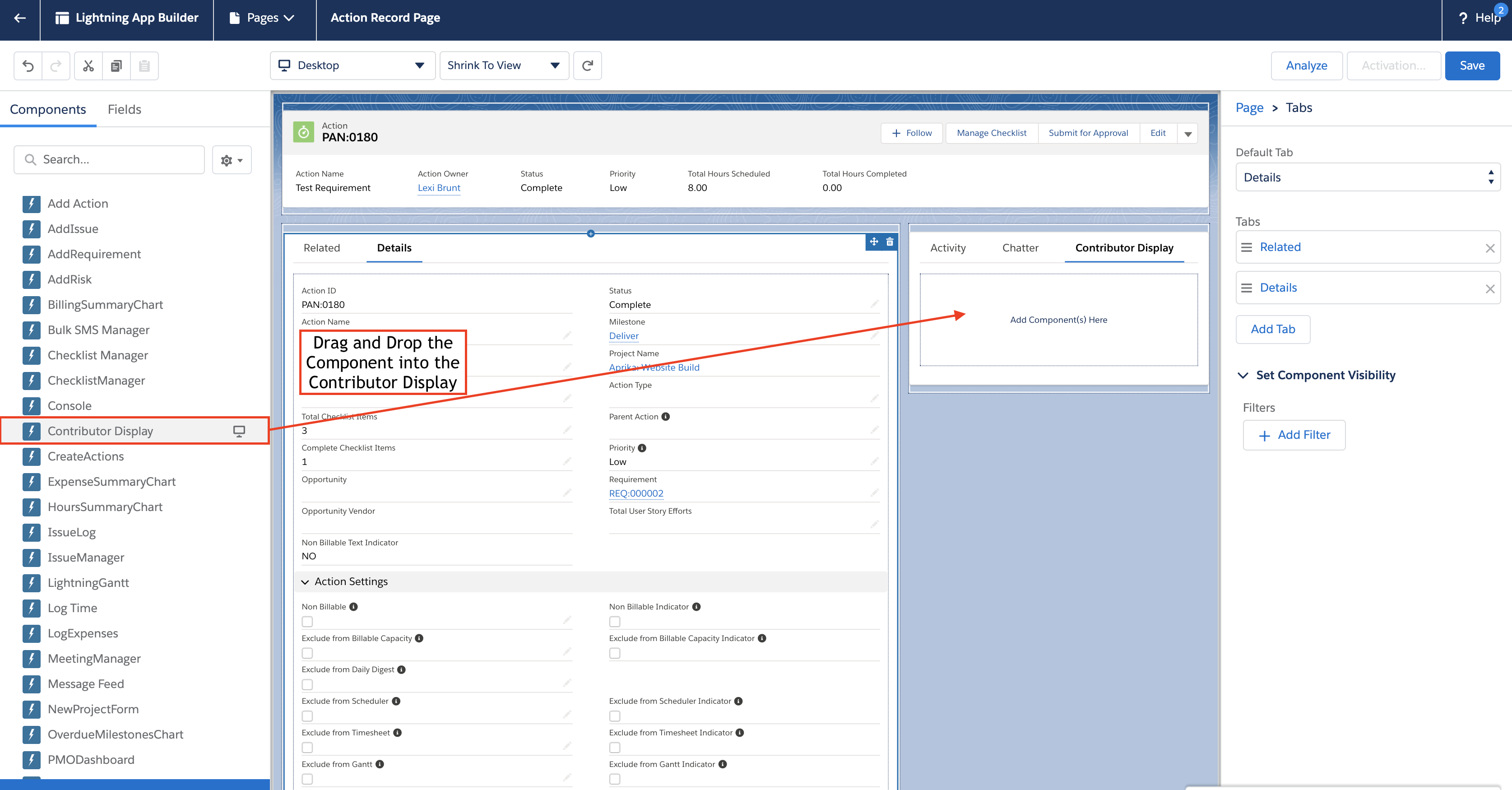Click the cut icon in the toolbar
The width and height of the screenshot is (1512, 790).
[x=88, y=65]
